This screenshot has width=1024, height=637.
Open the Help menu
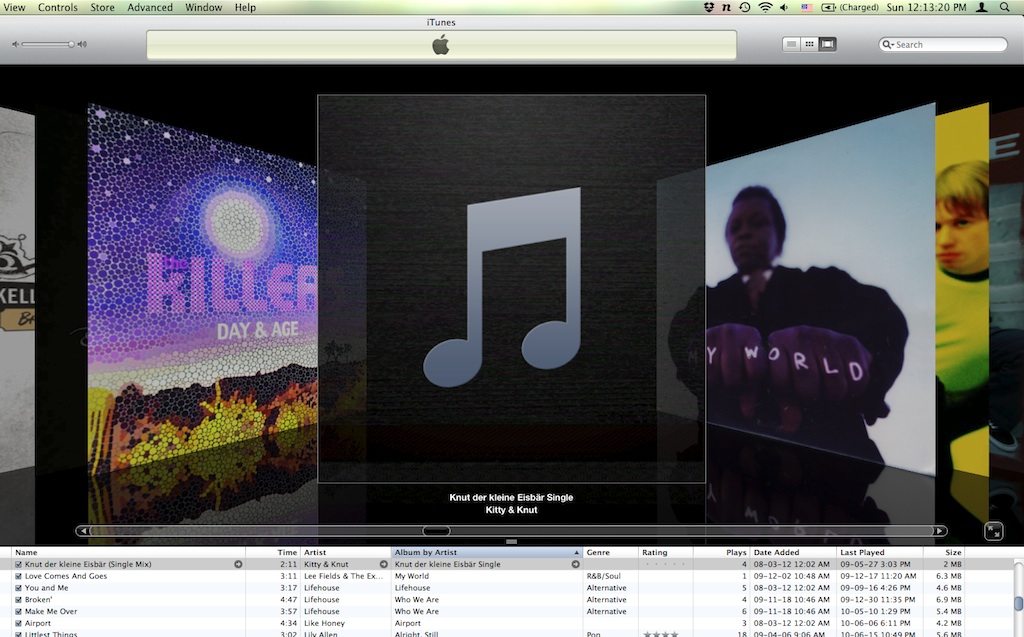[245, 7]
